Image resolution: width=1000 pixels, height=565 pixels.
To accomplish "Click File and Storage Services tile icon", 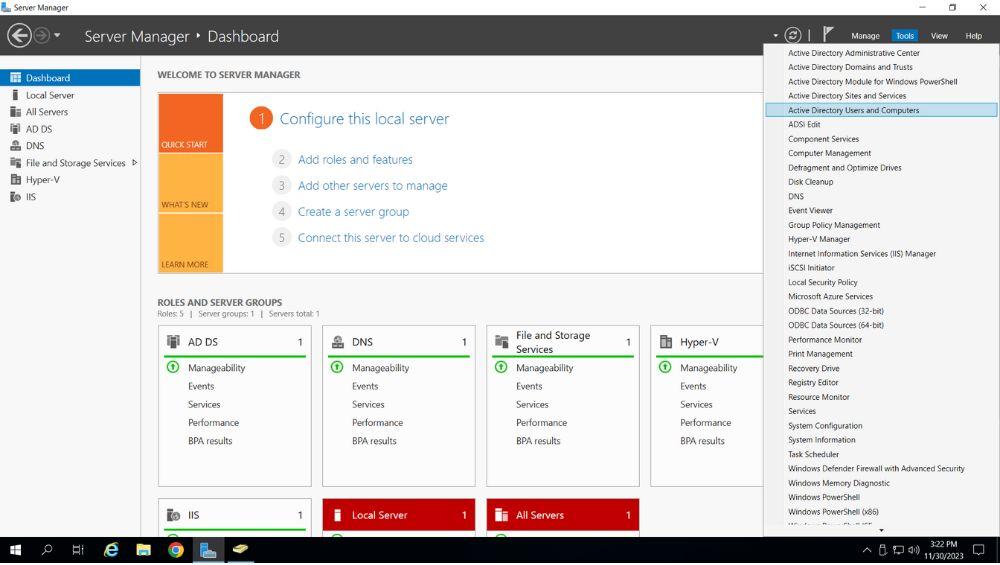I will pos(501,342).
